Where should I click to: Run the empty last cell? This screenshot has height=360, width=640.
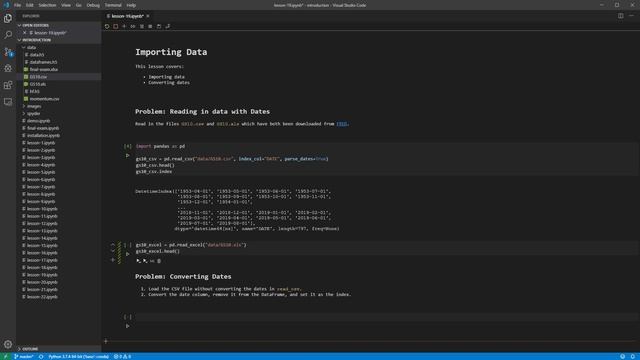[x=127, y=326]
